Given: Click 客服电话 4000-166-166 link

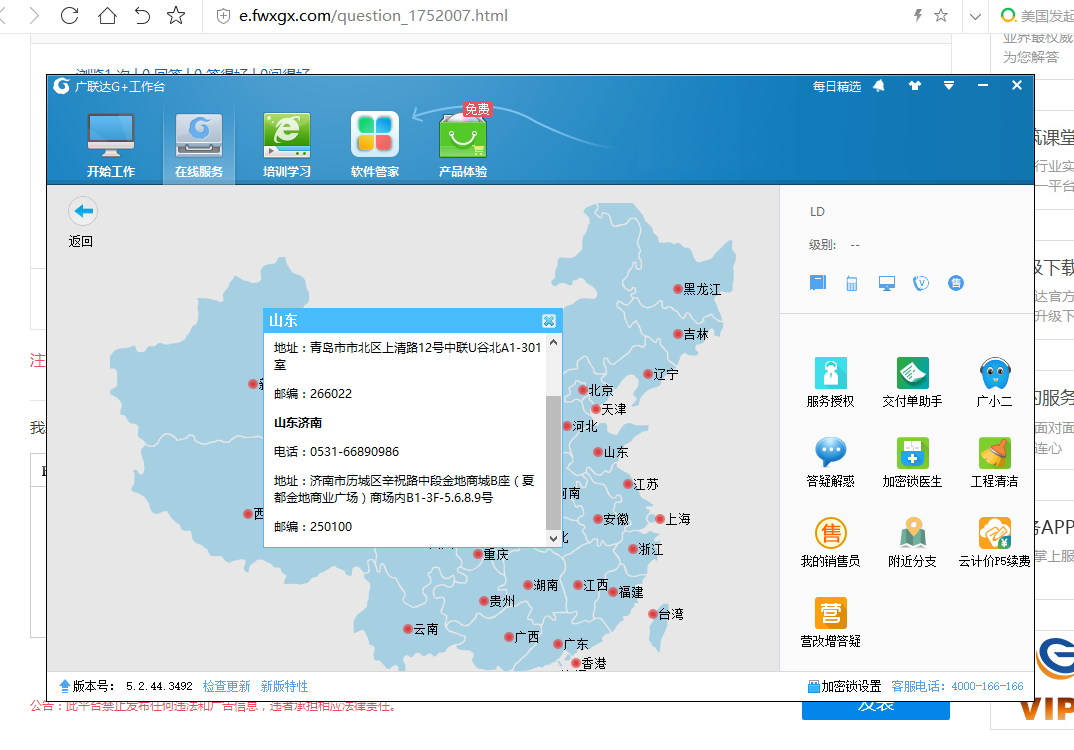Looking at the screenshot, I should tap(958, 686).
